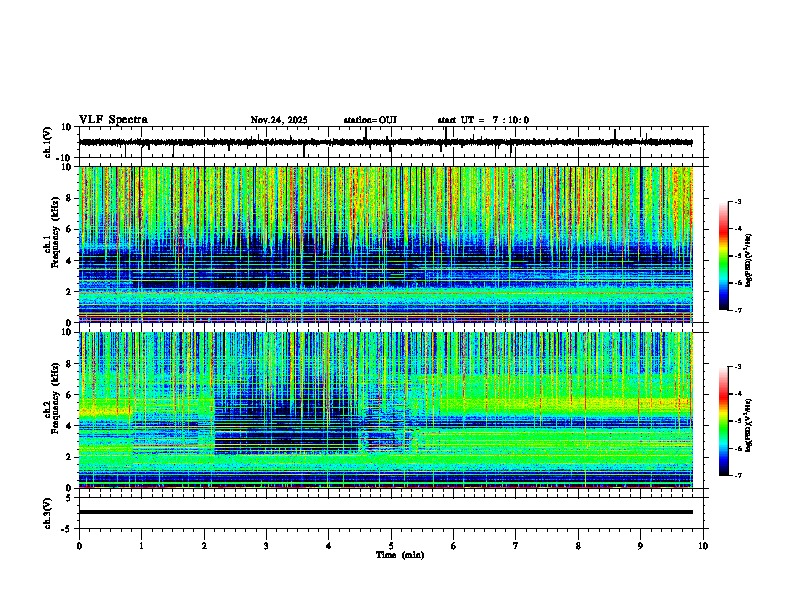Click the "VLF Spectra" plot title

113,120
